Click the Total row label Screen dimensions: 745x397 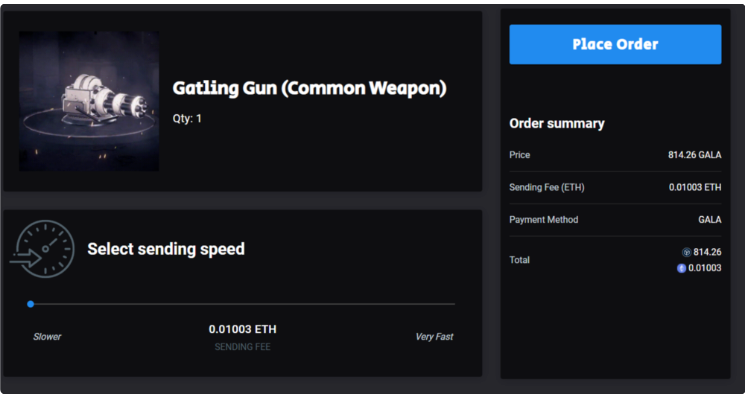519,260
